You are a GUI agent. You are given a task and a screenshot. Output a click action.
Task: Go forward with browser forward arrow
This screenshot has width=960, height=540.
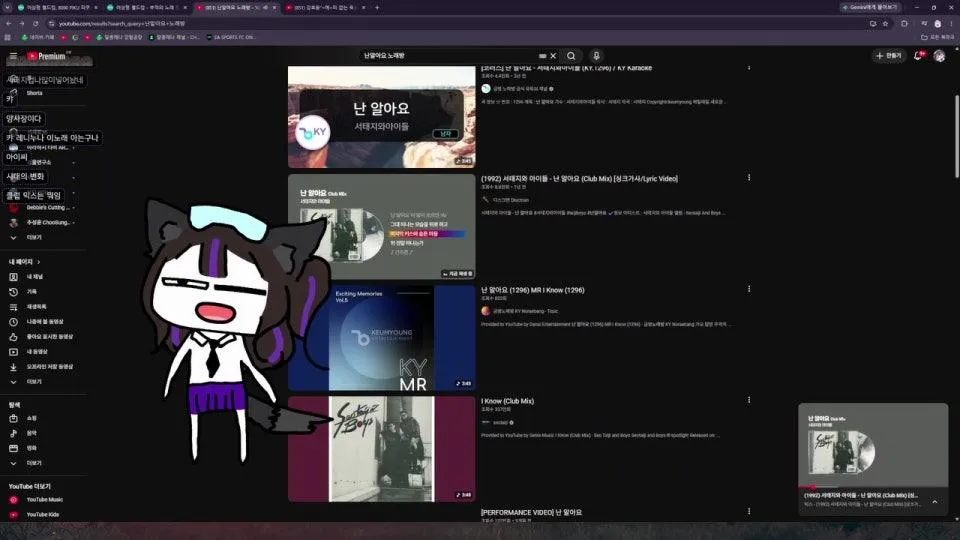tap(22, 23)
